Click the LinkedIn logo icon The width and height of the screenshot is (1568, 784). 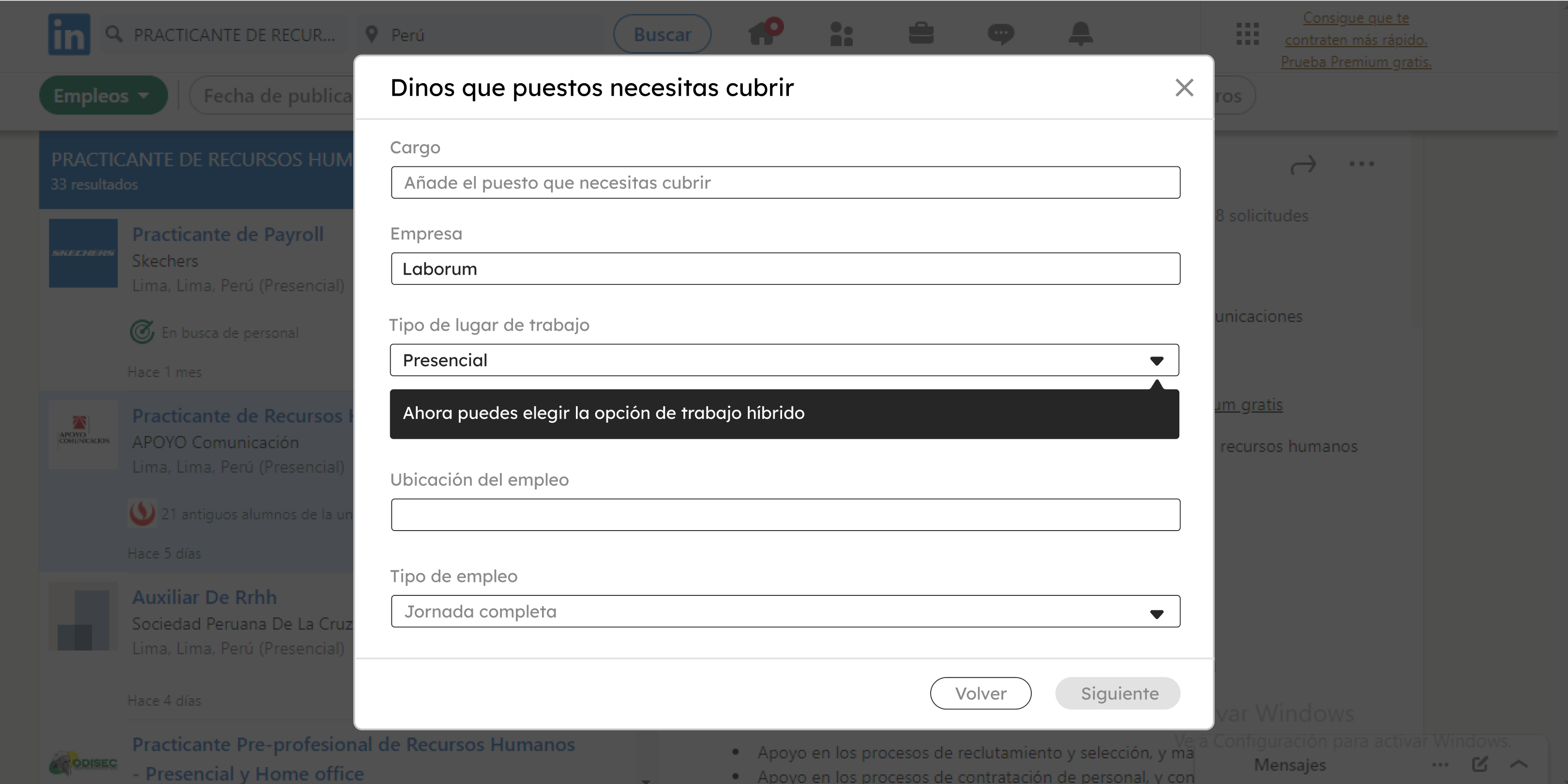click(69, 34)
